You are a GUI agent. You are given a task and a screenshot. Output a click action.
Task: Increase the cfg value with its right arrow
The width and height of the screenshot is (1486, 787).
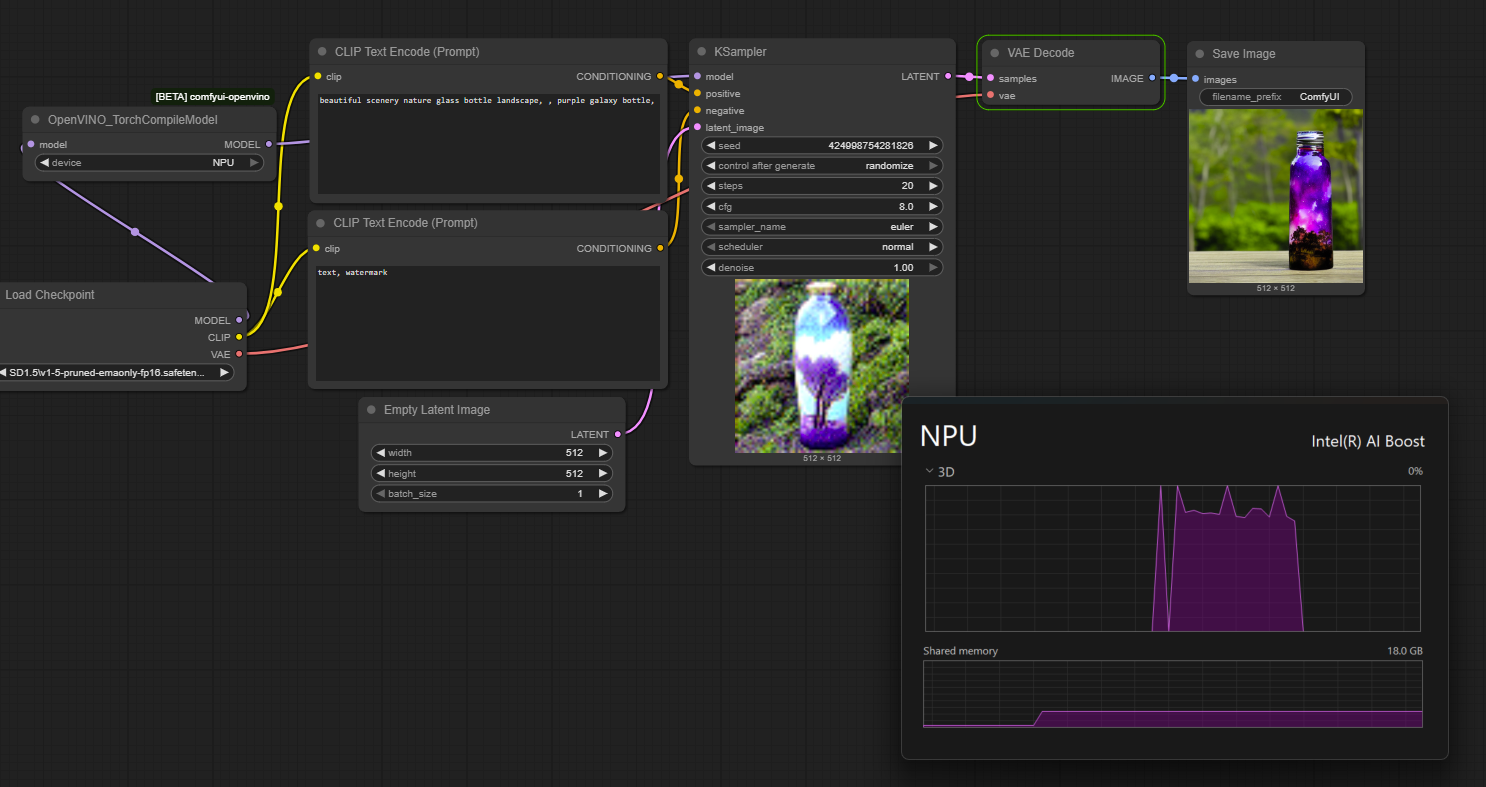(x=933, y=206)
